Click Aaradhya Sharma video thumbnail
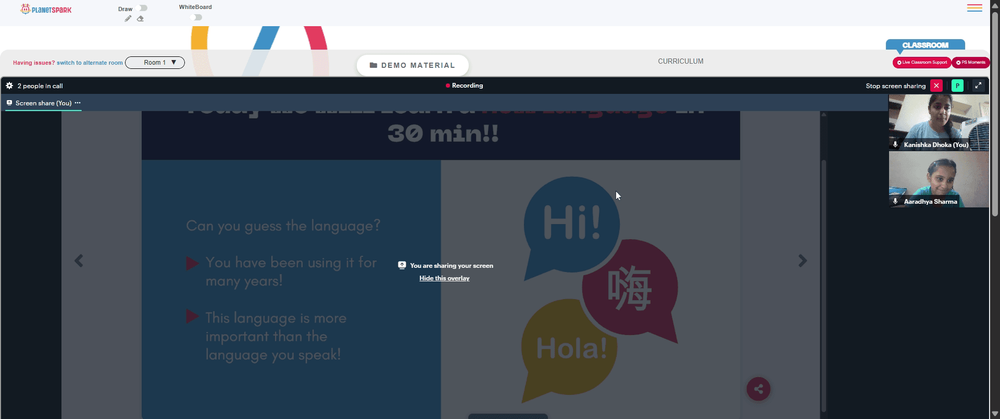 (x=939, y=179)
